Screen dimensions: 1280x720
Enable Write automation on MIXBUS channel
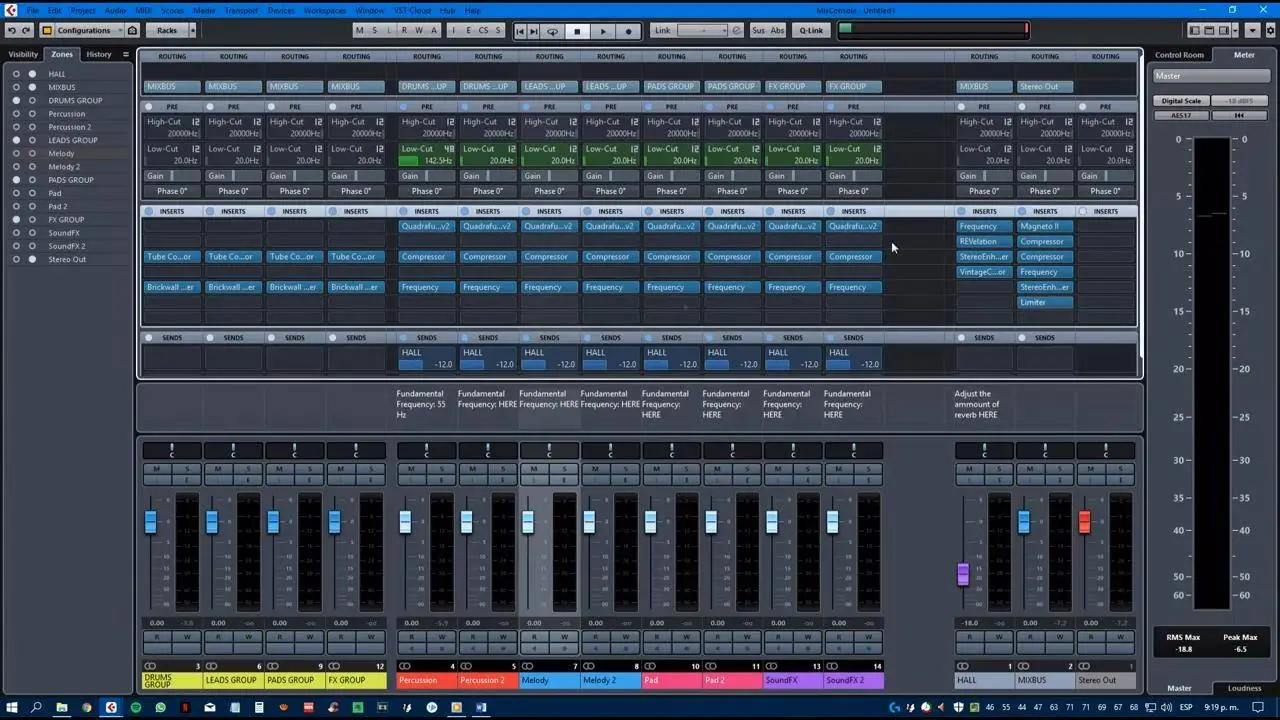1059,637
